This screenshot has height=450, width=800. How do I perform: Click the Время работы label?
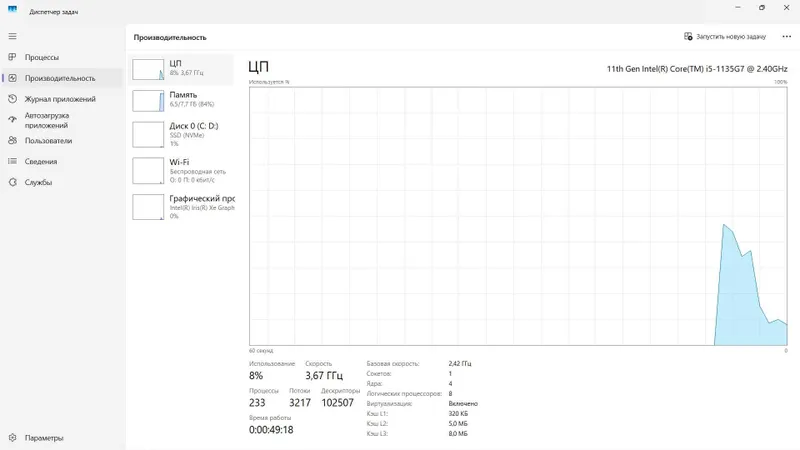(270, 418)
